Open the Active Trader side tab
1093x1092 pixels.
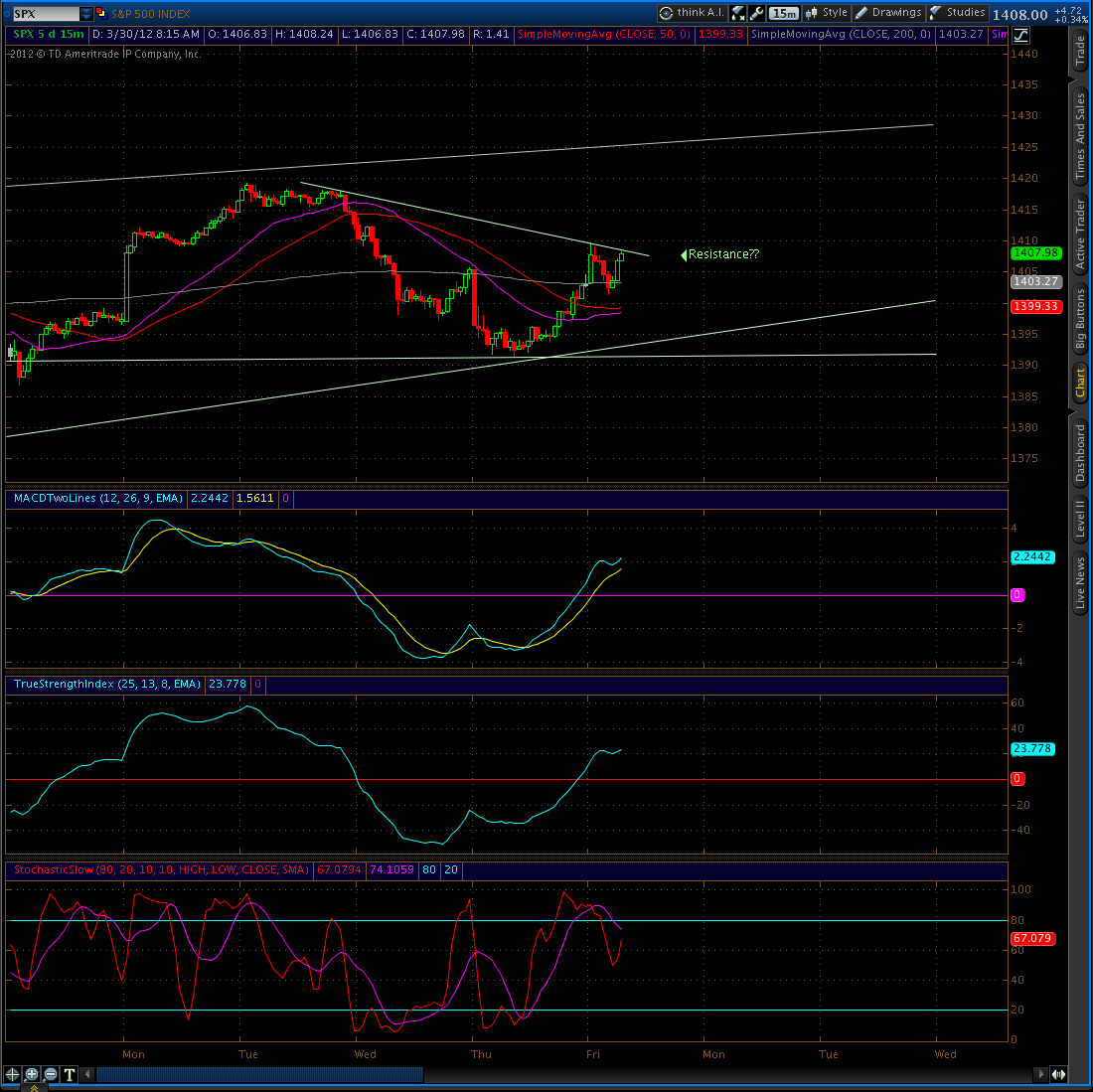point(1080,234)
